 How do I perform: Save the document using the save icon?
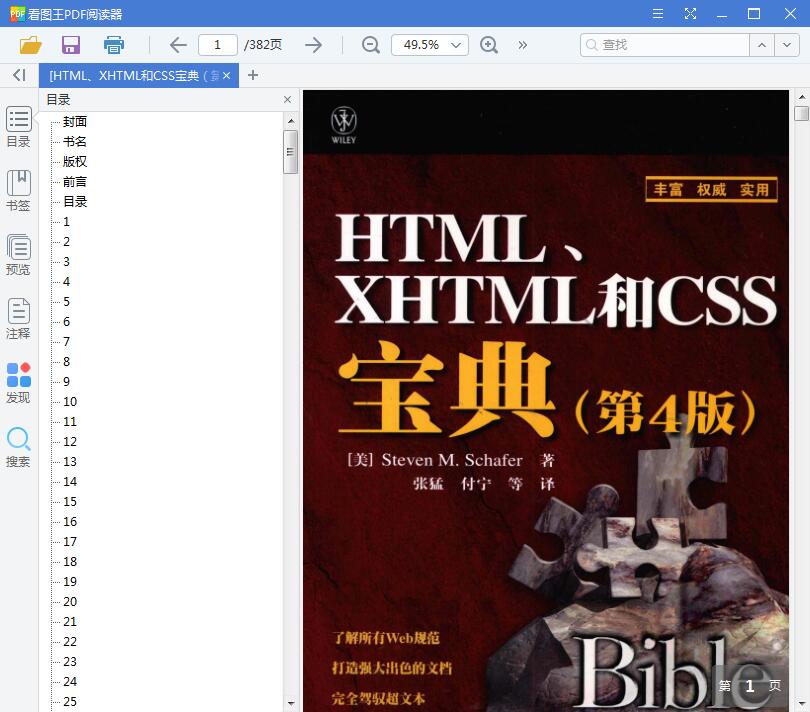tap(70, 45)
